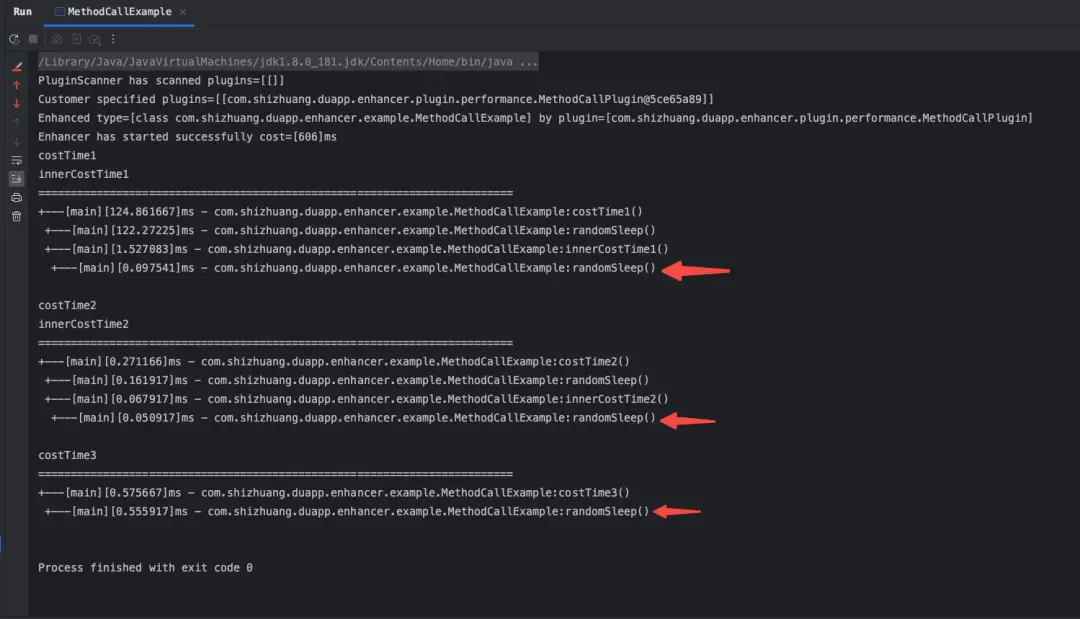Expand the folded java command line

[288, 62]
